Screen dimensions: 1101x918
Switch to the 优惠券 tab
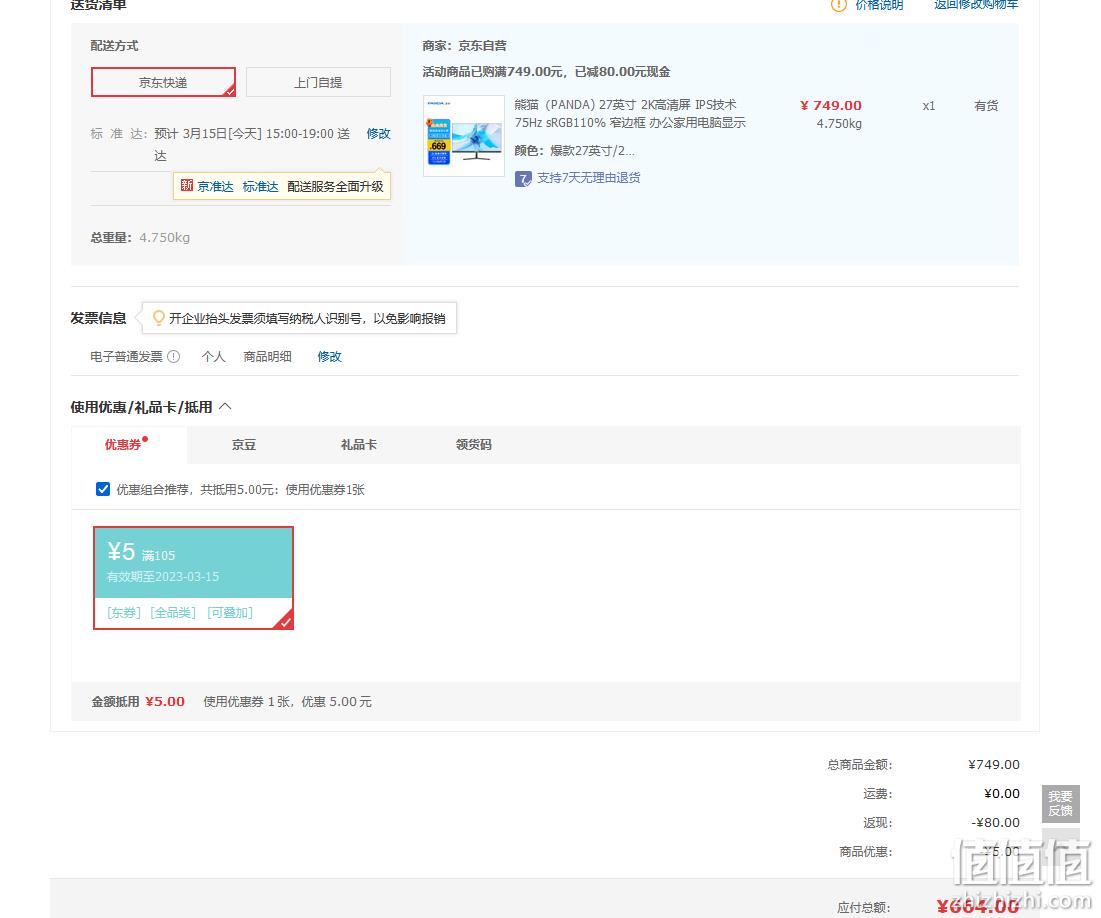tap(123, 445)
